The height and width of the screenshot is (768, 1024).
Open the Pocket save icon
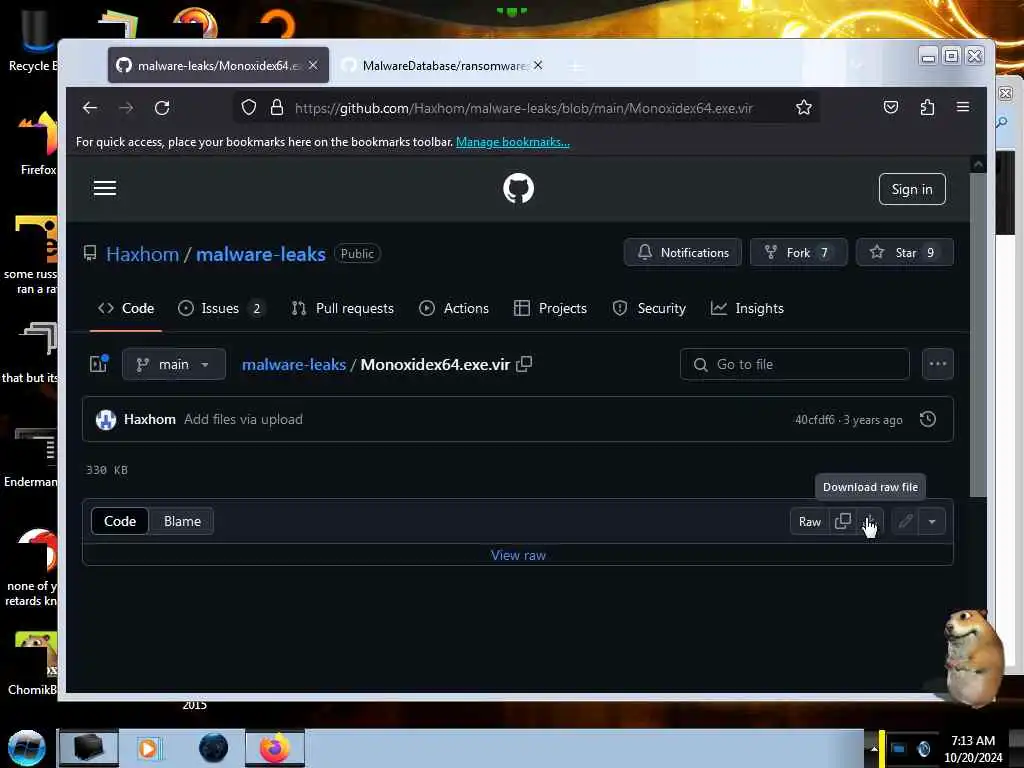point(891,107)
